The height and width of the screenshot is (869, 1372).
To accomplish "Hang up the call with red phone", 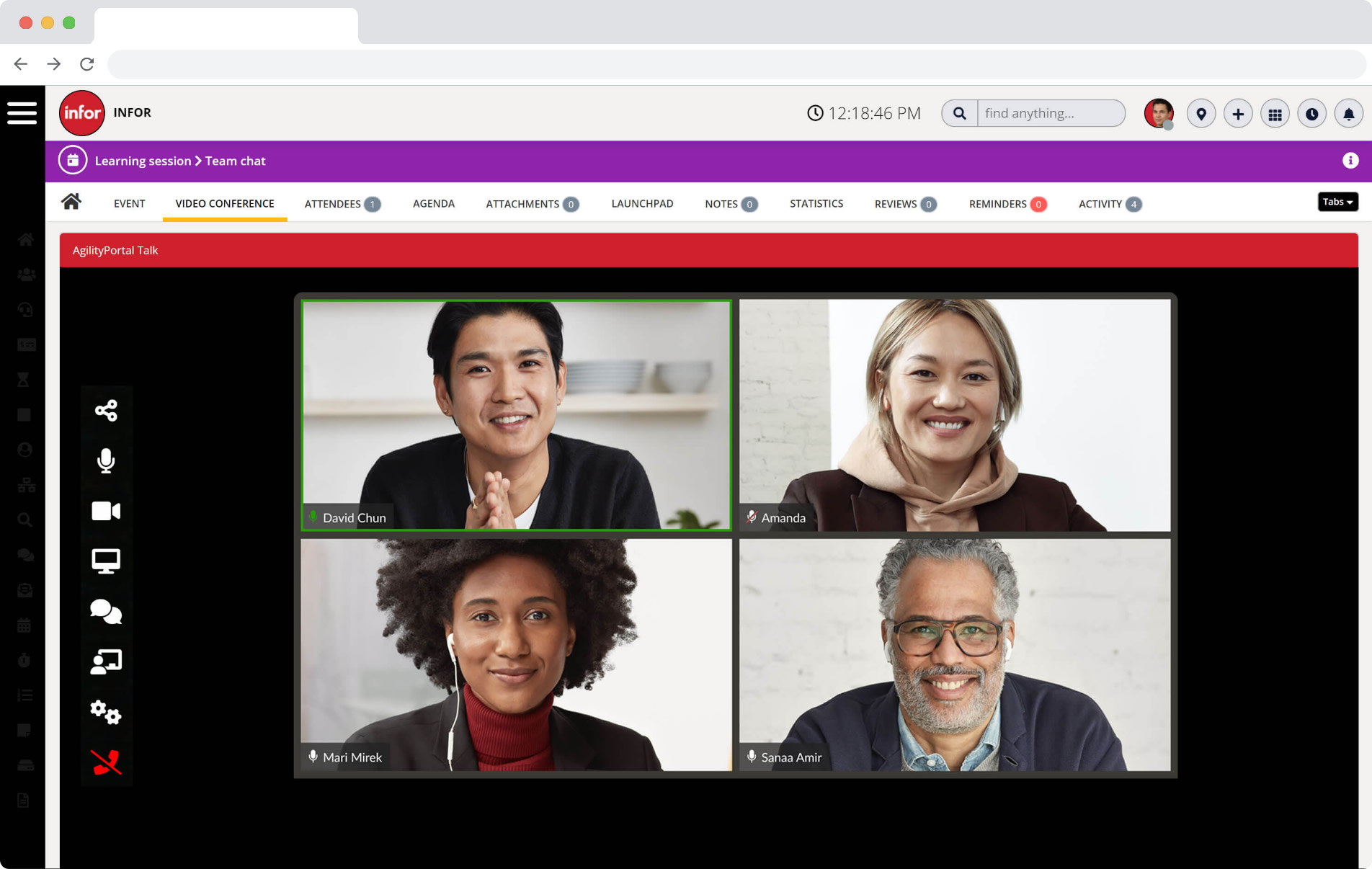I will (106, 762).
